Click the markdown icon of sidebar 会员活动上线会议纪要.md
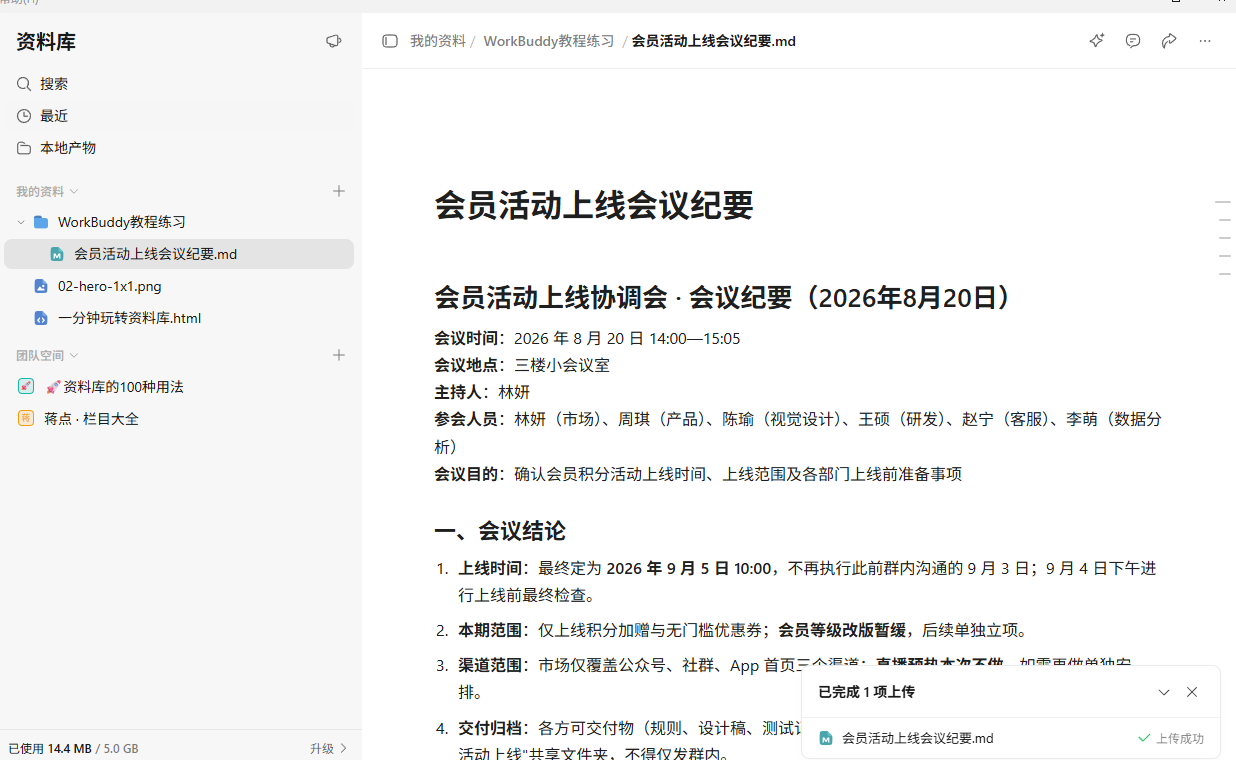Screen dimensions: 1236x760 coord(57,254)
